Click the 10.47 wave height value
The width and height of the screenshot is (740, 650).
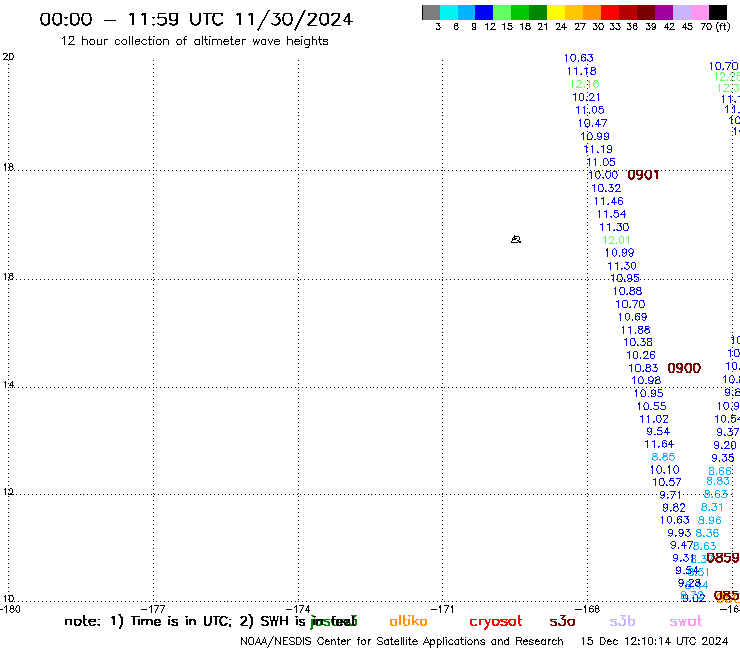[x=592, y=123]
